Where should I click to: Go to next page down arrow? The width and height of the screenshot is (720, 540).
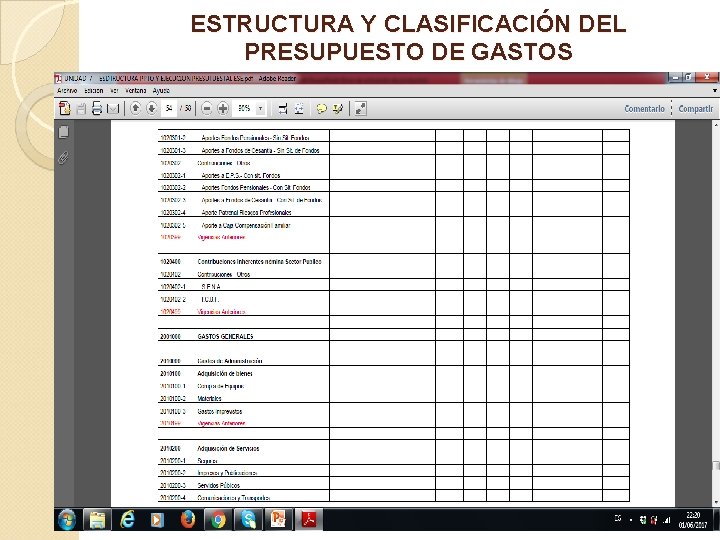coord(152,108)
